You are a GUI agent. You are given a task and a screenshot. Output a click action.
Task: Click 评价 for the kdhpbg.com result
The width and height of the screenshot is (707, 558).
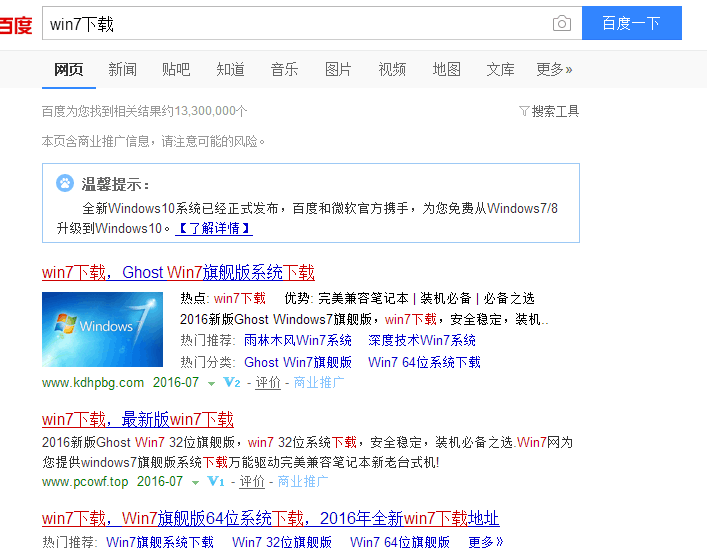pyautogui.click(x=268, y=383)
